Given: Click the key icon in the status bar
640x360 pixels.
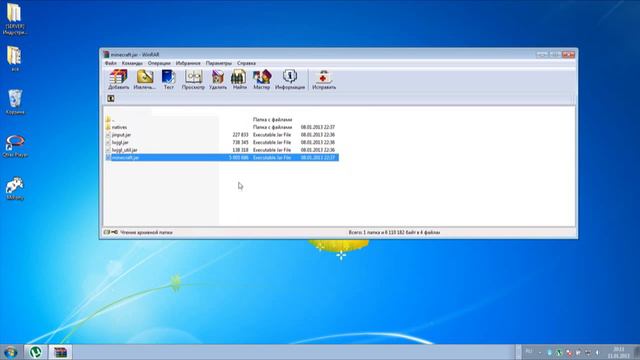Looking at the screenshot, I should click(x=115, y=232).
